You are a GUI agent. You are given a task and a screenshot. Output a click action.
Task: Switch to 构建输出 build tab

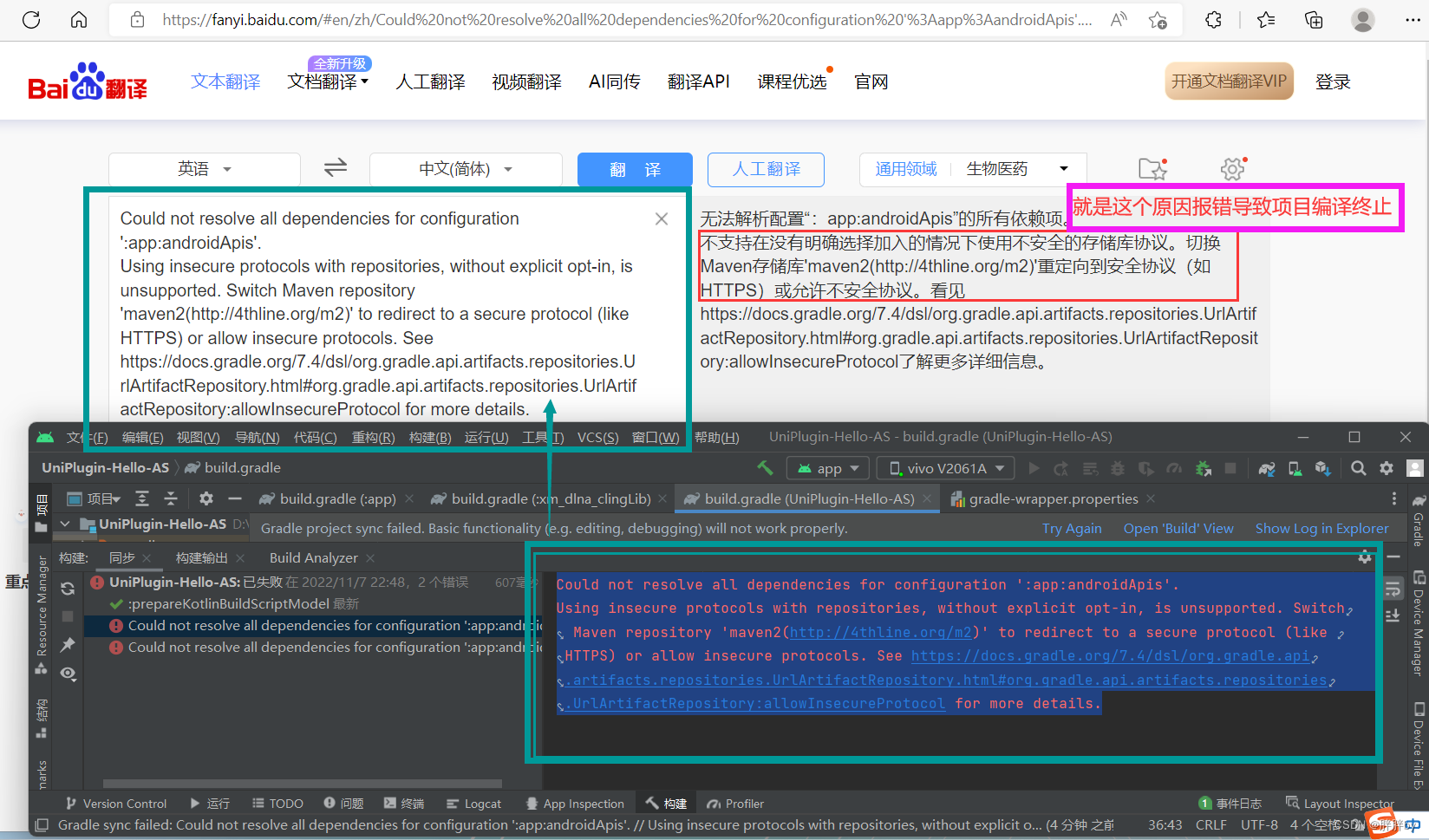[201, 557]
